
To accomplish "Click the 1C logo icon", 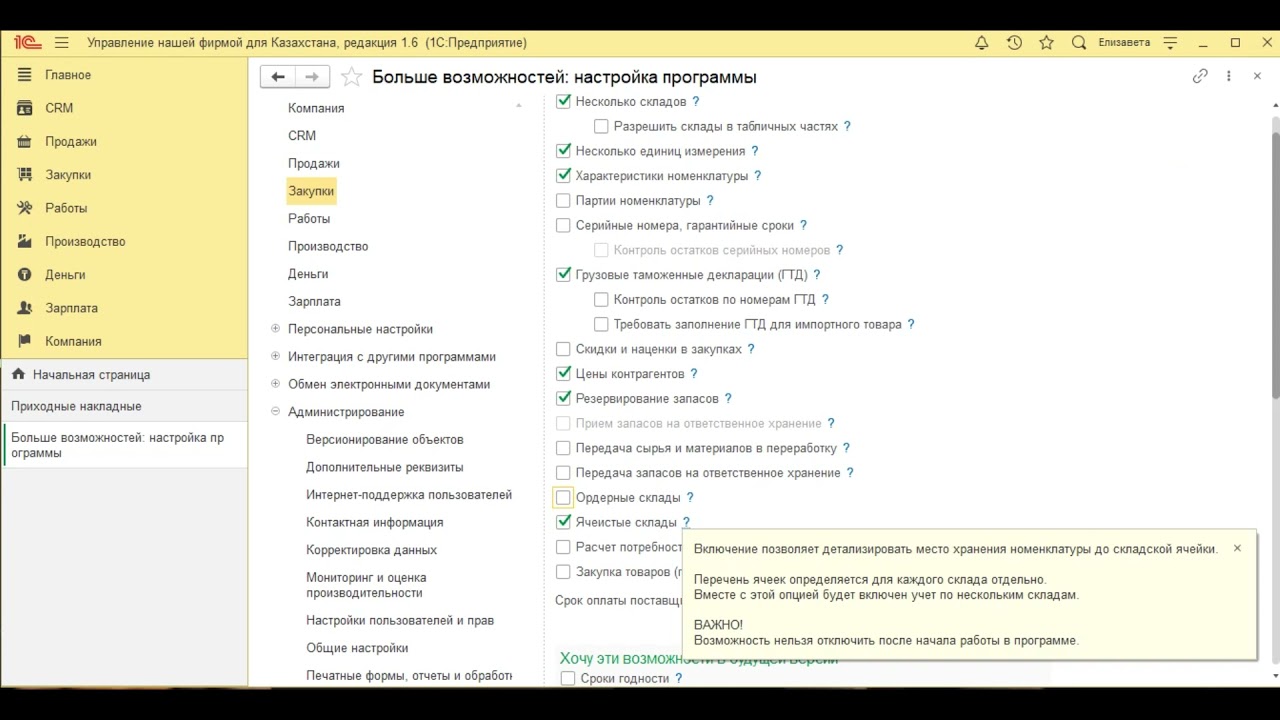I will (27, 42).
